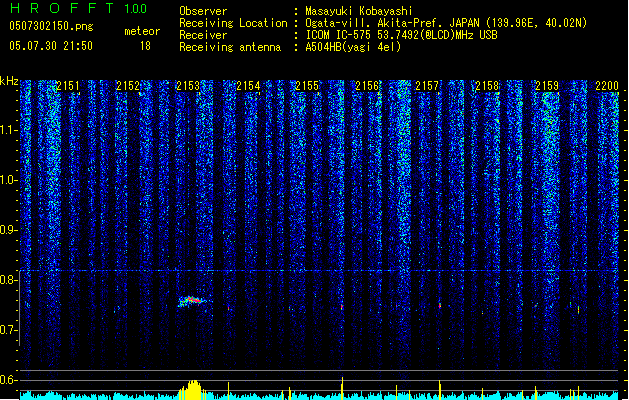
Task: Click the Ogata-vill. Akita-Pref. JAPAN location text
Action: coord(446,23)
